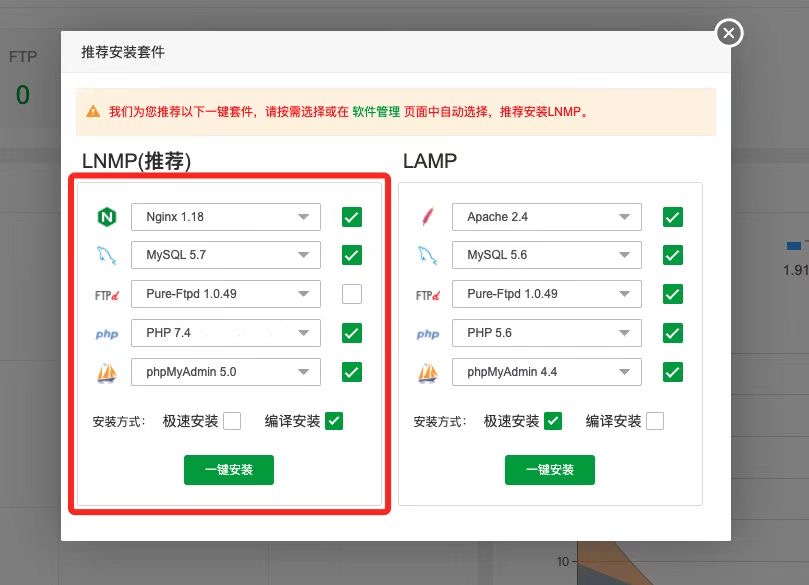809x585 pixels.
Task: Open the Apache 2.4 version dropdown
Action: point(547,217)
